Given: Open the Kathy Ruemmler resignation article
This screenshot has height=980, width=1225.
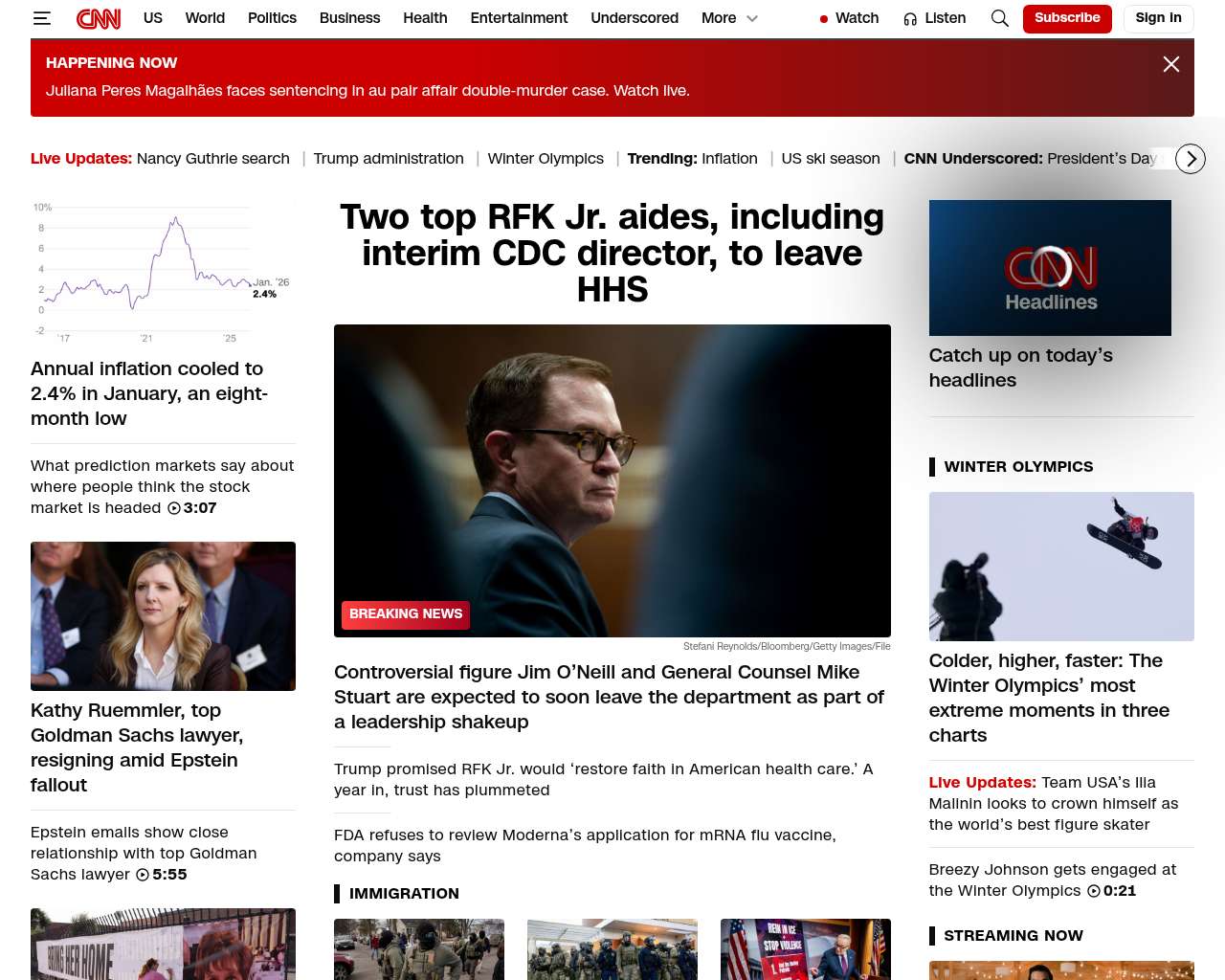Looking at the screenshot, I should (x=137, y=747).
